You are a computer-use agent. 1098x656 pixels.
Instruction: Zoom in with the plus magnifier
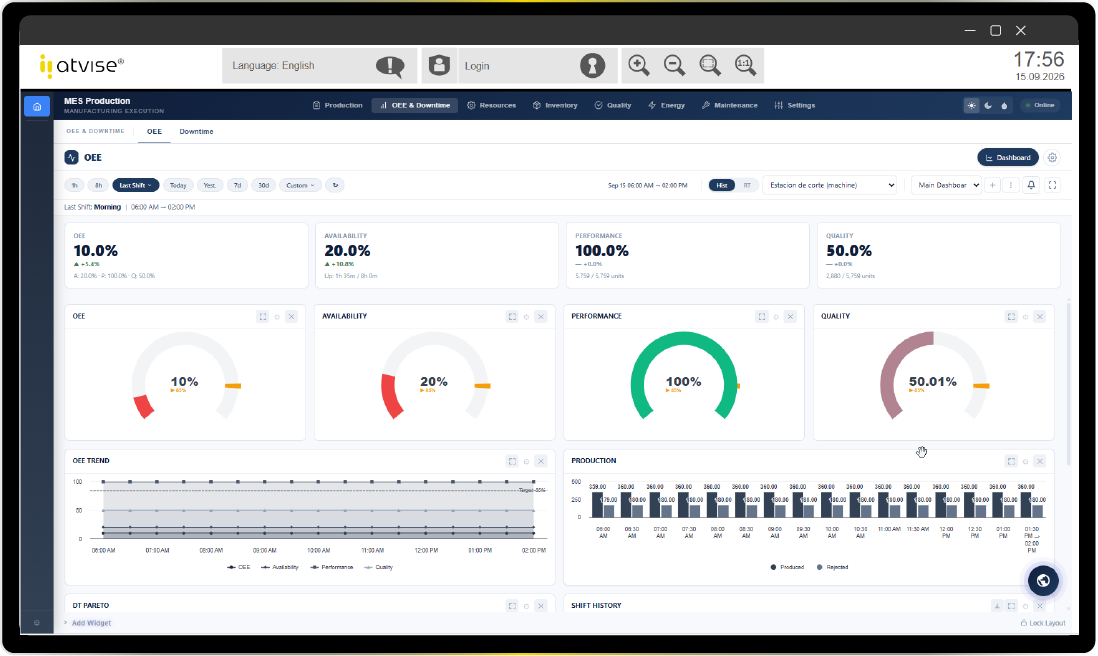click(x=639, y=65)
